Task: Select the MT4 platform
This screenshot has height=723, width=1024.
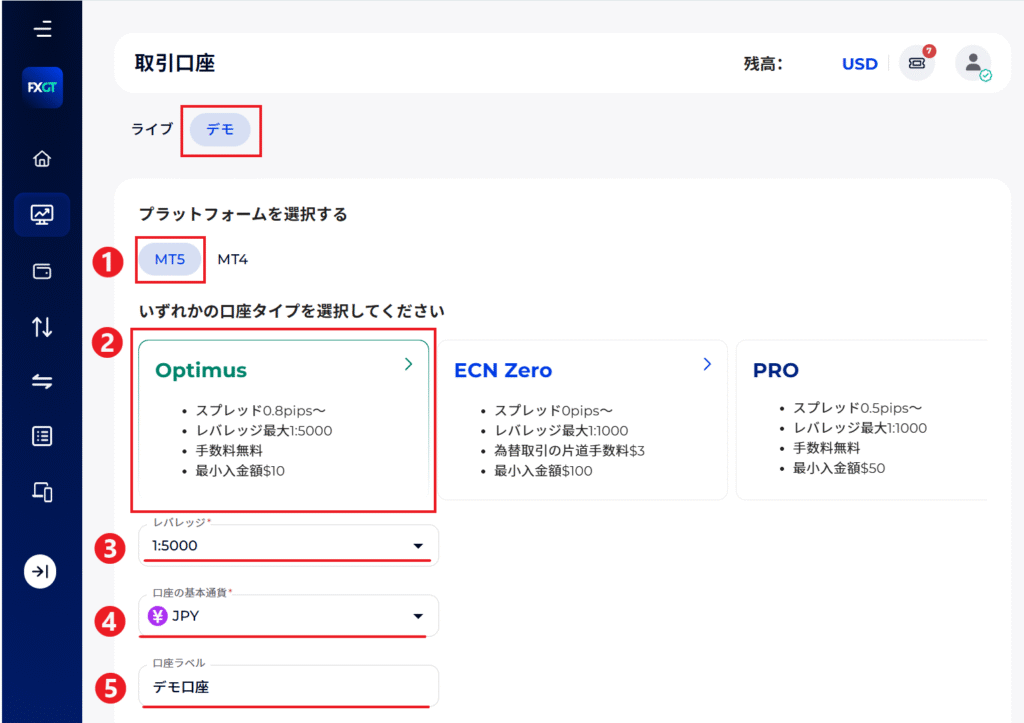Action: point(232,259)
